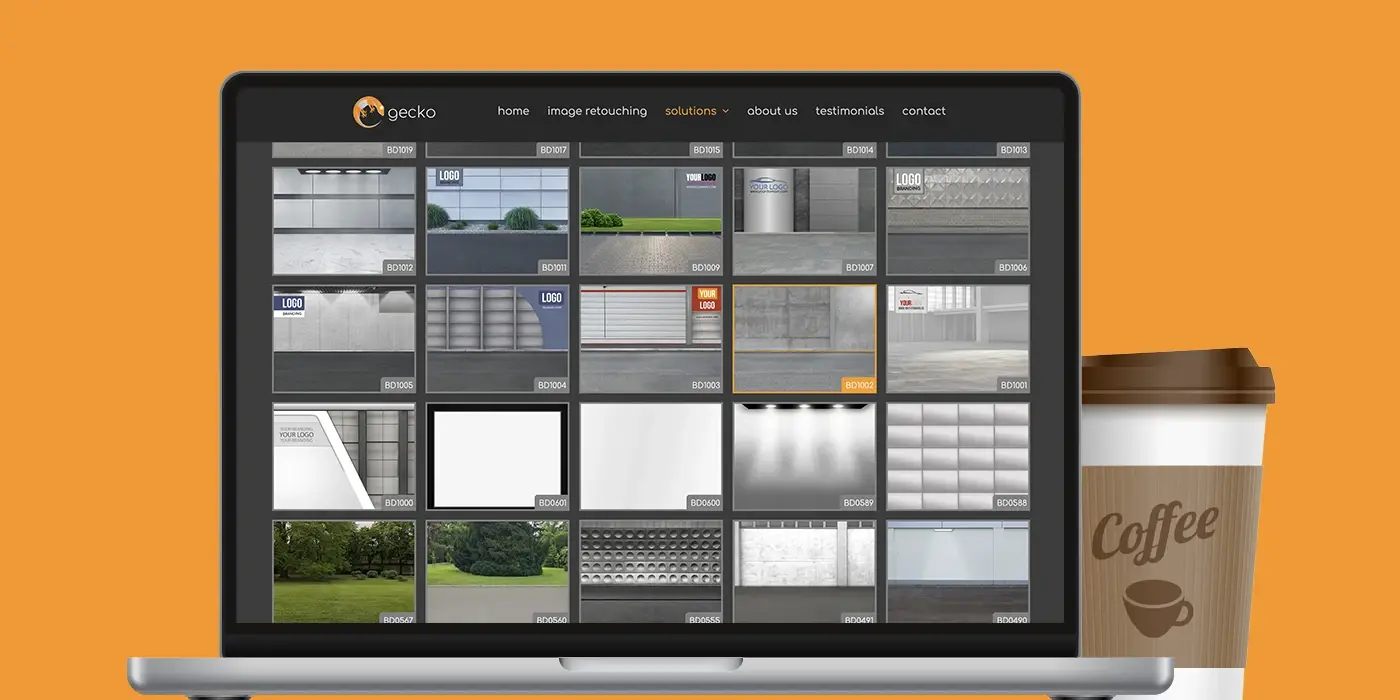Open the tiled panel BD0588 backdrop
1400x700 pixels.
pos(958,457)
